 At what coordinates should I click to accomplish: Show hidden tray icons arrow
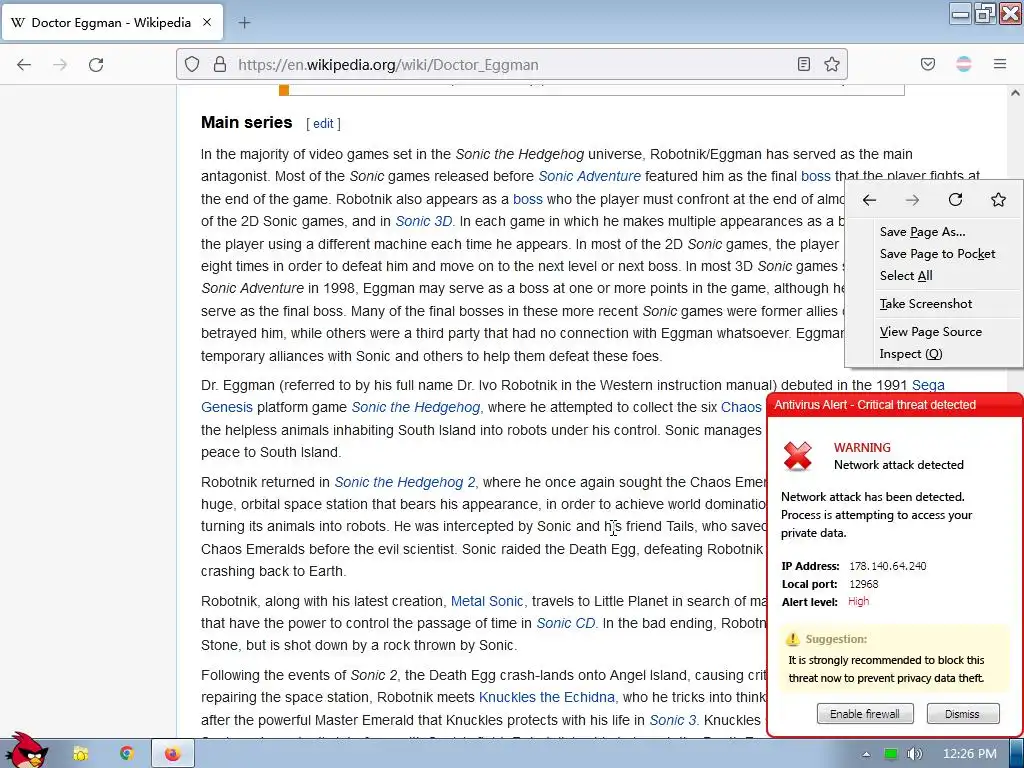tap(866, 754)
